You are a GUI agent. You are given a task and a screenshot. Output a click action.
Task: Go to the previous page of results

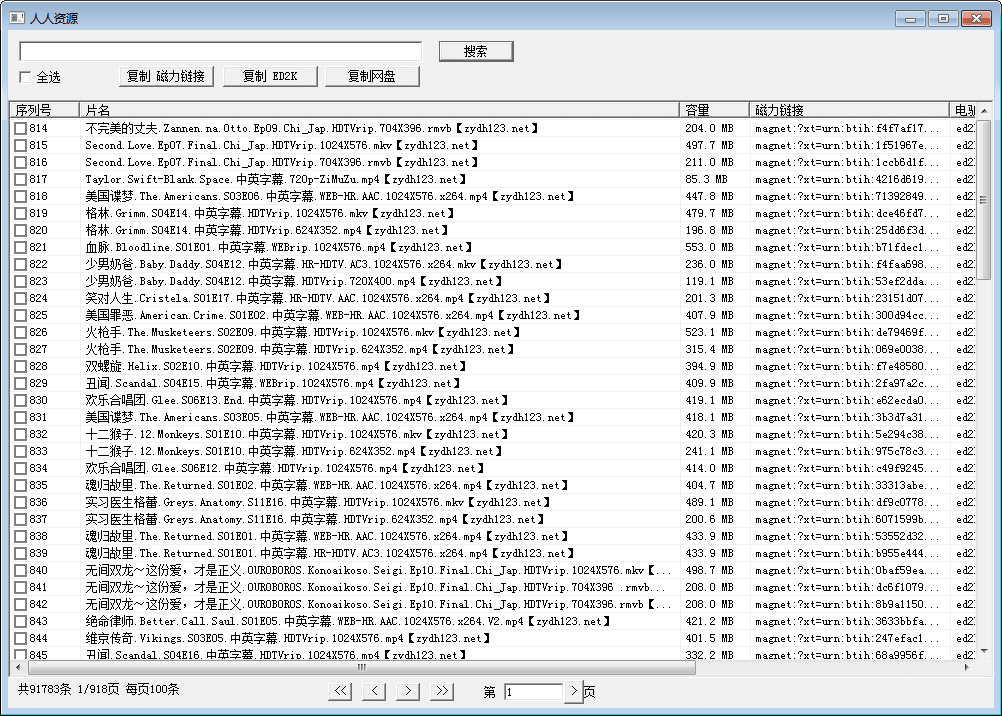pyautogui.click(x=374, y=691)
